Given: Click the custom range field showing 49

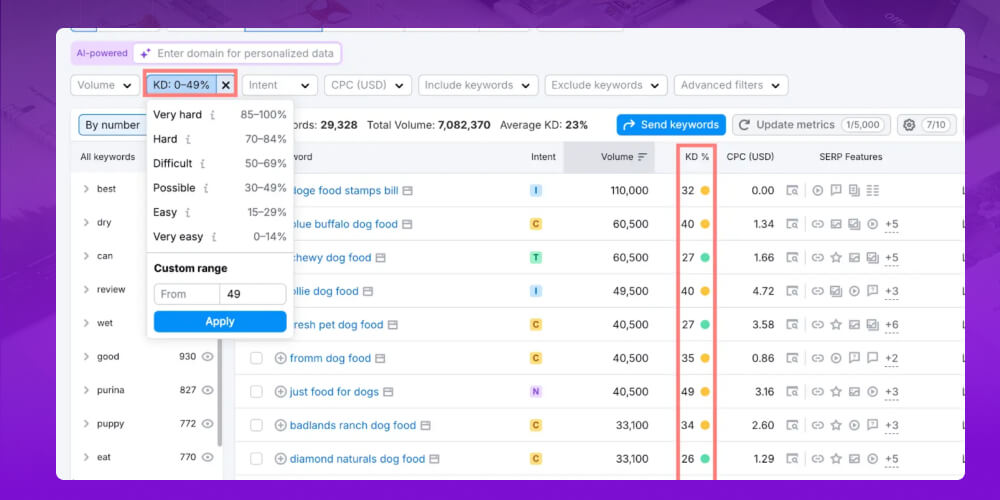Looking at the screenshot, I should click(253, 294).
